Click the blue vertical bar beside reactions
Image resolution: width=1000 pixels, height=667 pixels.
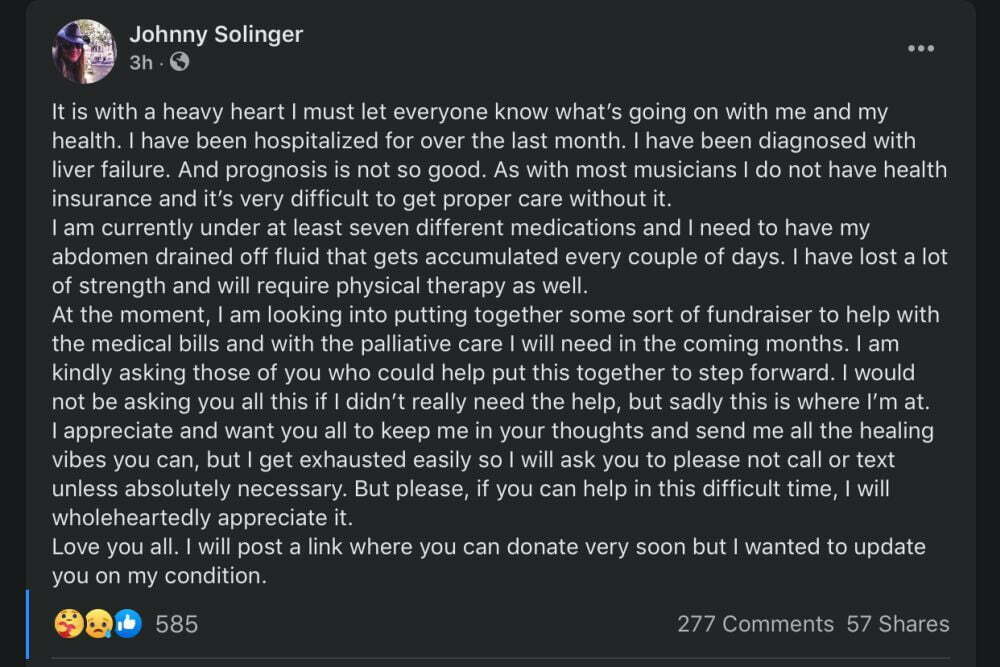[27, 624]
